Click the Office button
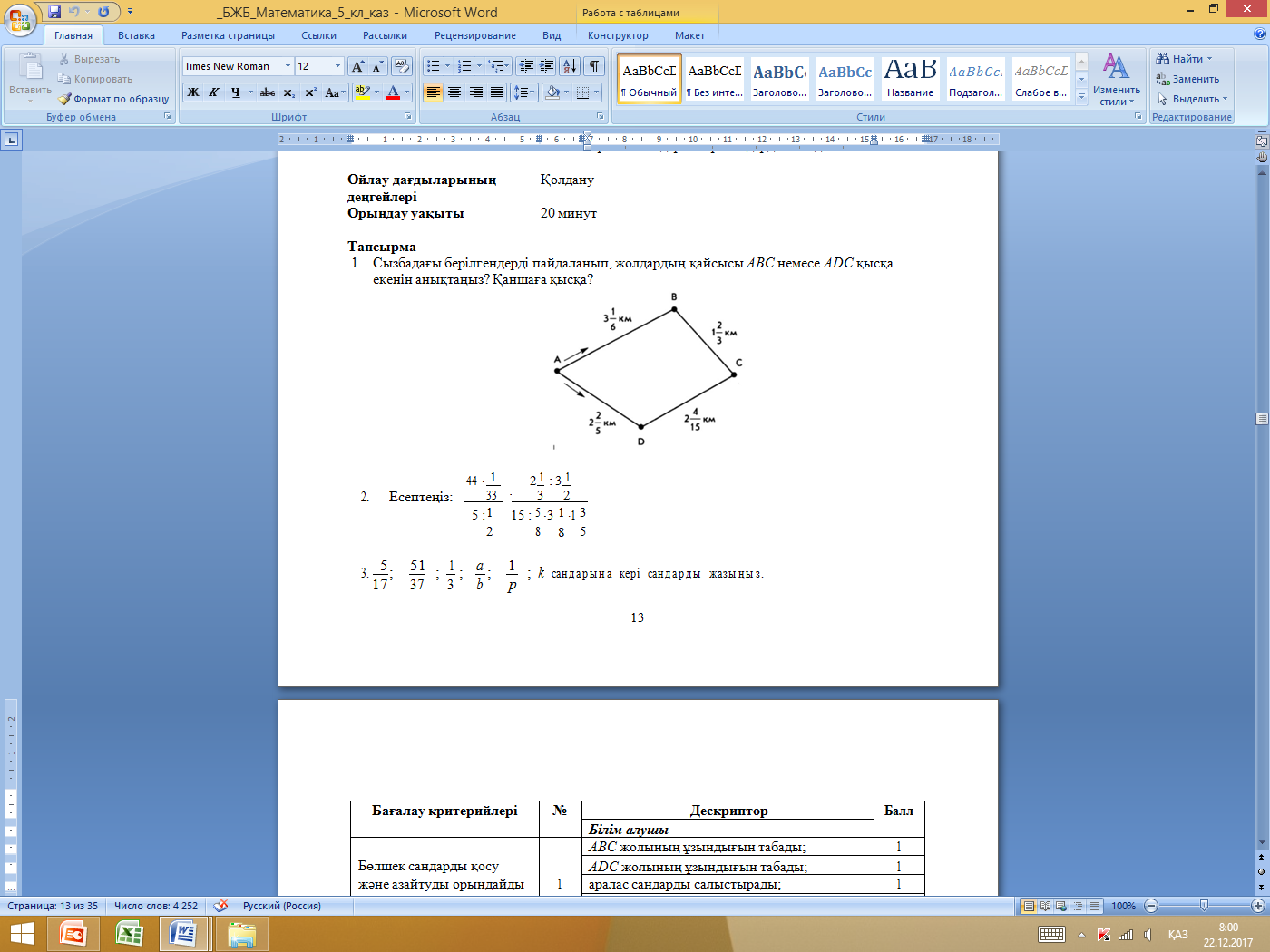 (x=20, y=19)
